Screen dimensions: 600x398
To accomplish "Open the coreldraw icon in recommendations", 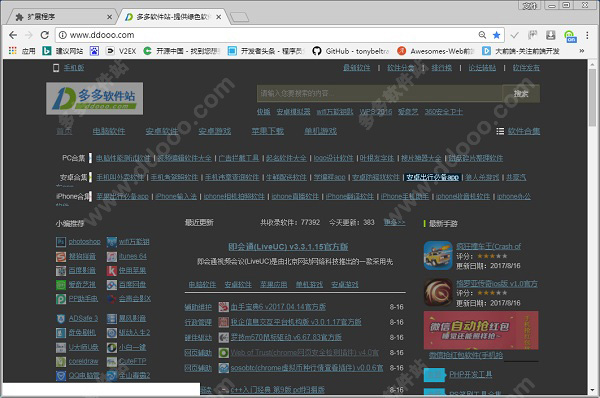I will pos(61,362).
